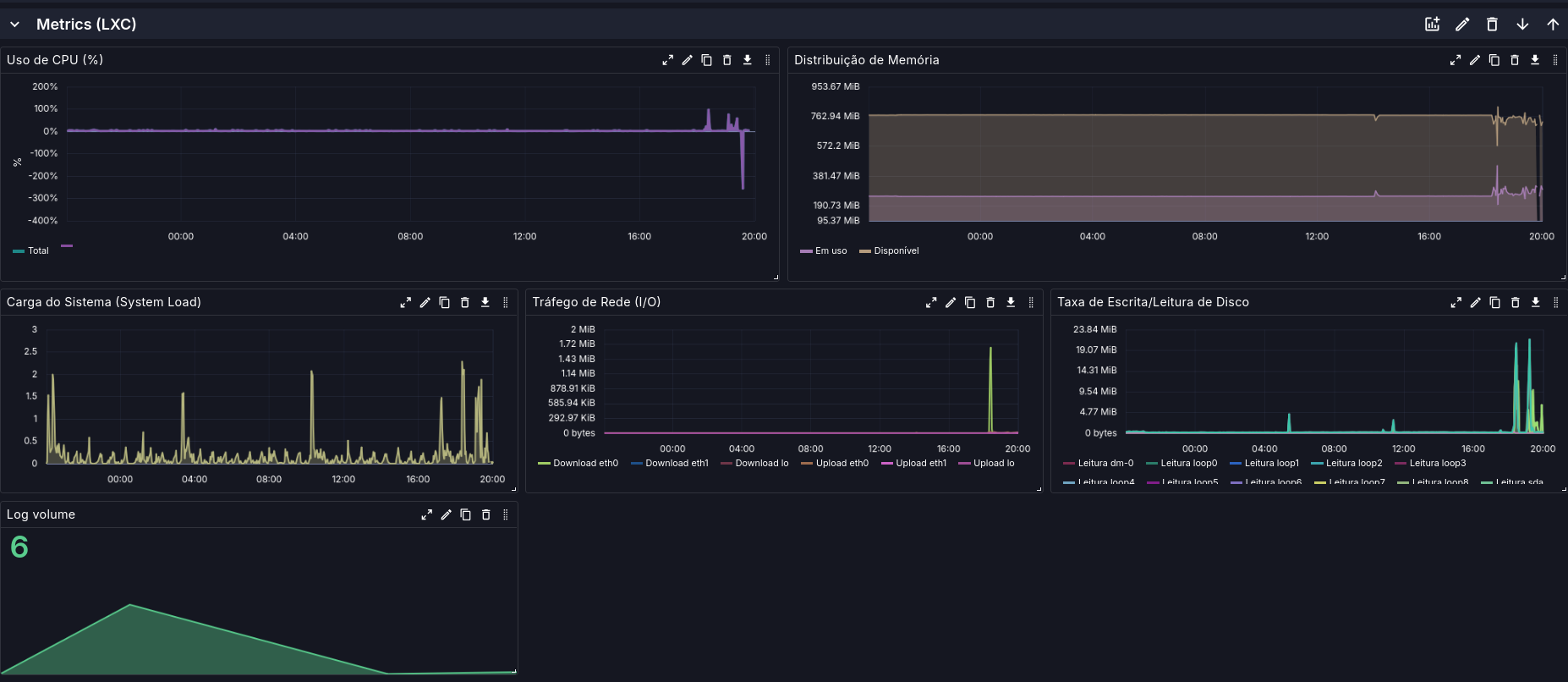The height and width of the screenshot is (682, 1568).
Task: Expand the Log volume panel fullscreen
Action: (426, 514)
